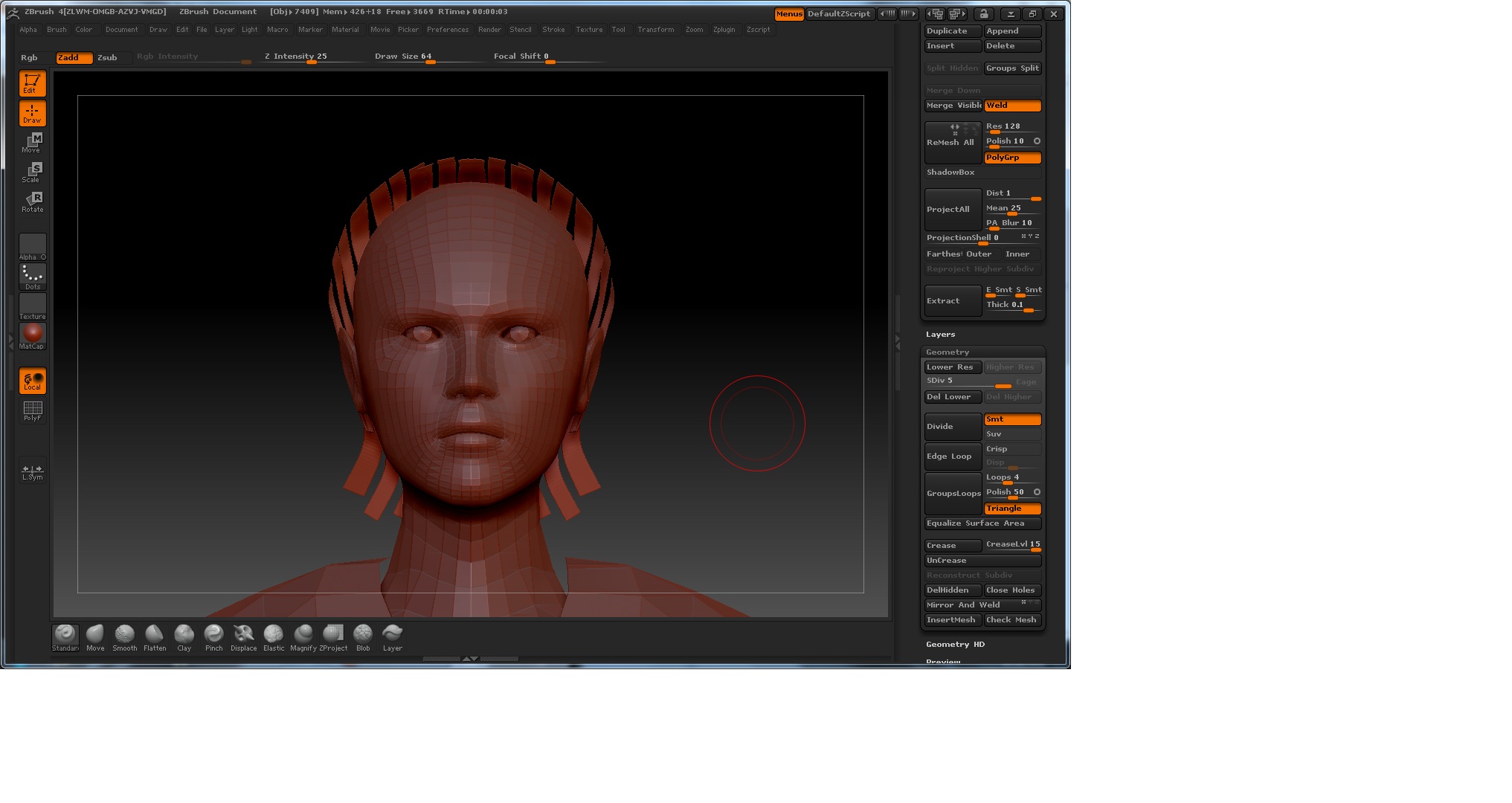This screenshot has width=1512, height=803.
Task: Pick the Smooth brush at bottom shelf
Action: [x=124, y=636]
